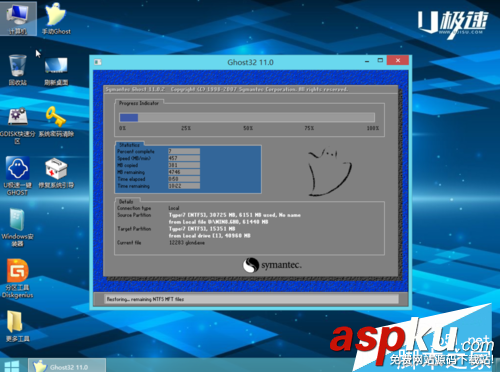Click the Time remaining value field
Viewport: 500px width, 372px height.
(x=184, y=186)
